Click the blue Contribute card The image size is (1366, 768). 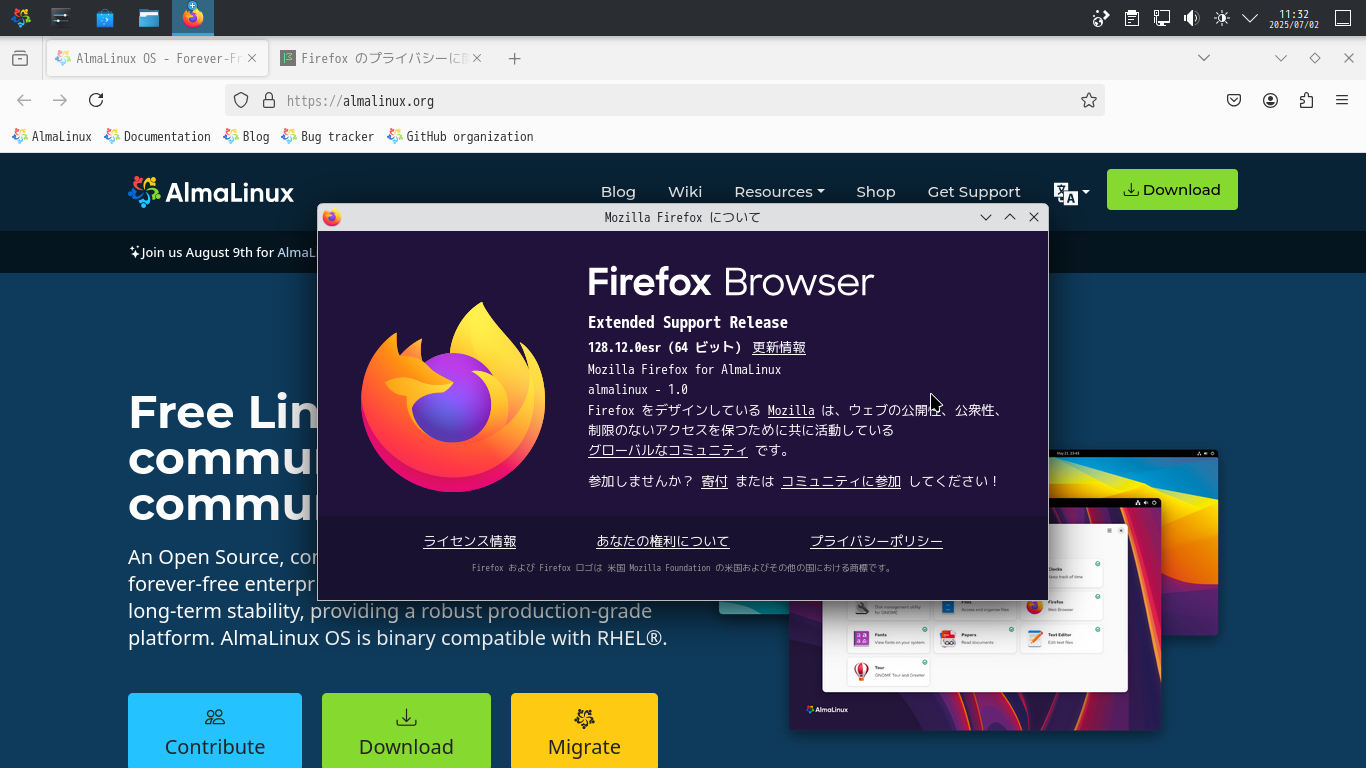(x=215, y=731)
